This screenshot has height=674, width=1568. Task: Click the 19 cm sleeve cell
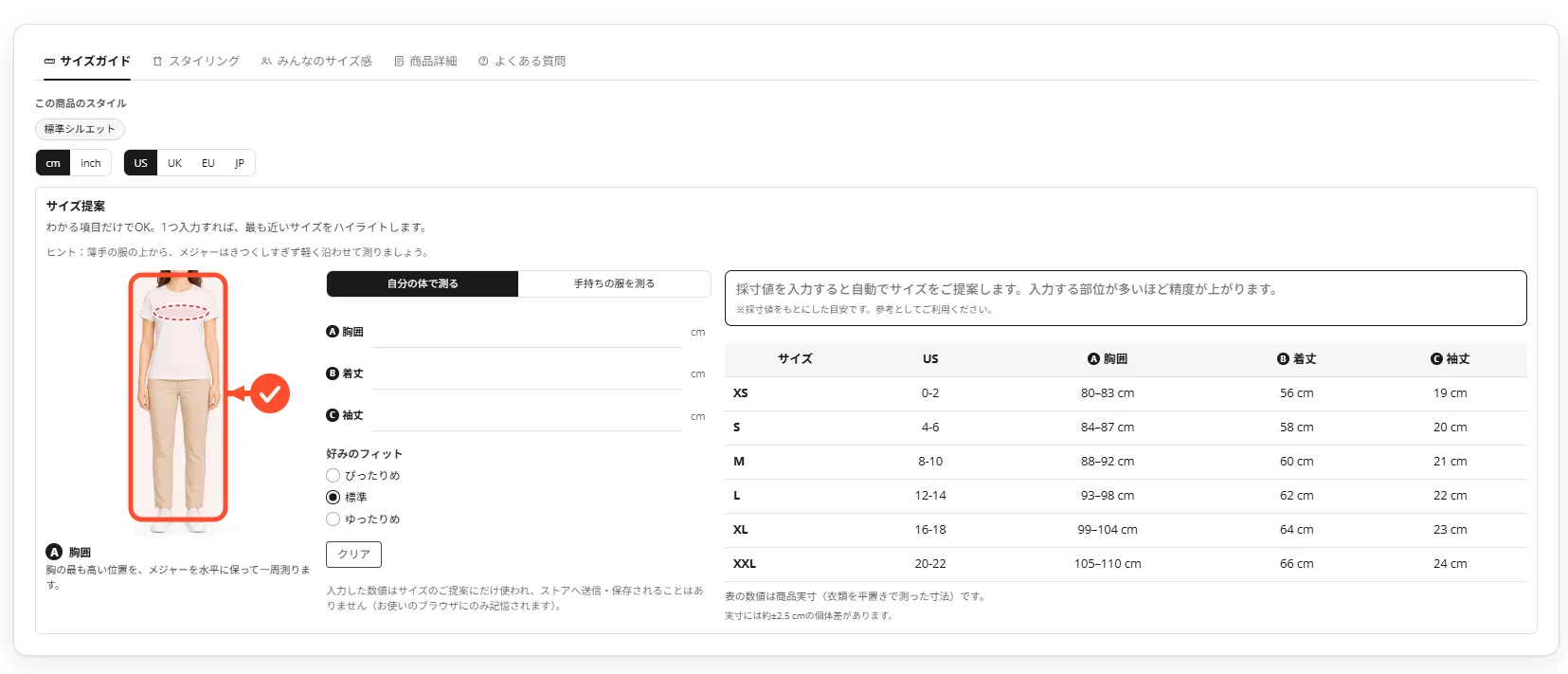click(1451, 393)
